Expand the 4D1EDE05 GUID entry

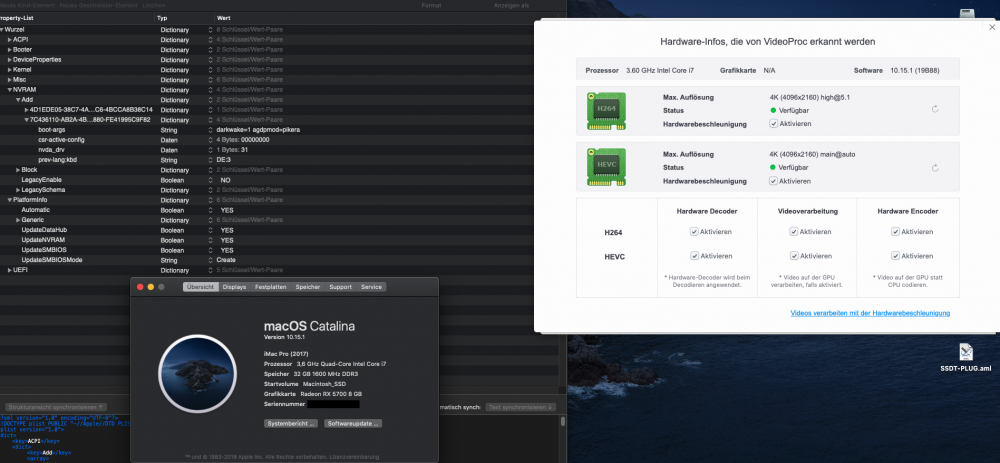[26, 110]
